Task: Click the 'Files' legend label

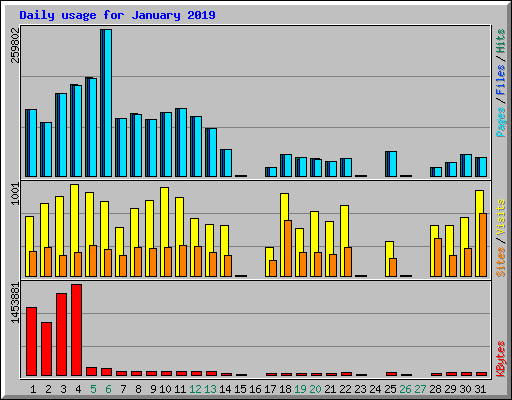Action: click(x=501, y=79)
